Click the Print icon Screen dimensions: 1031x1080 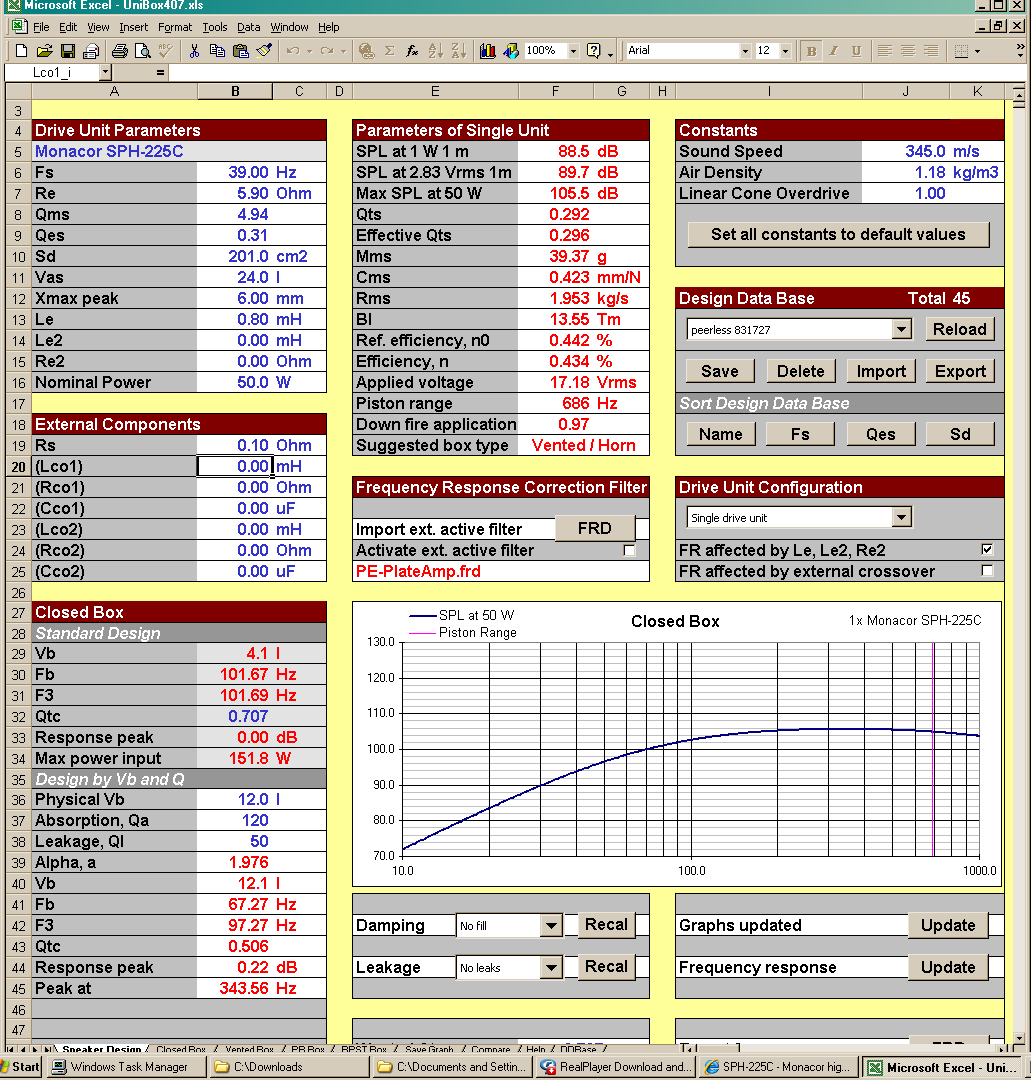120,50
